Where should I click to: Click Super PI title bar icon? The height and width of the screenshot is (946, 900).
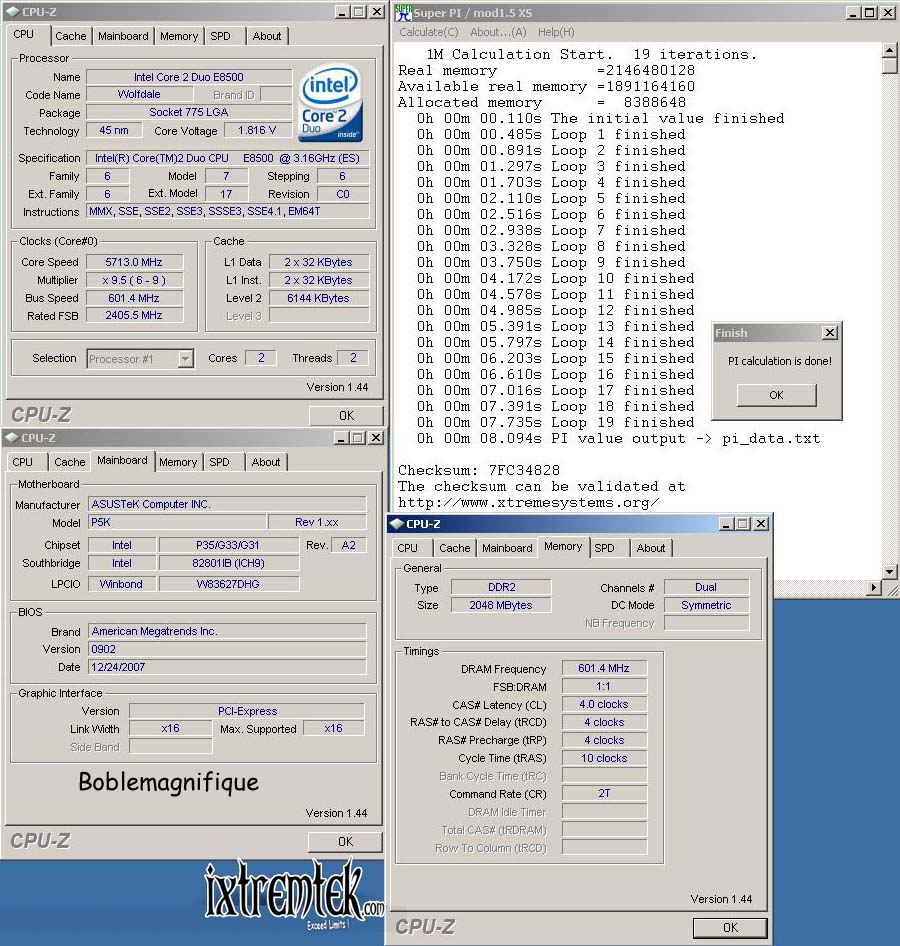pyautogui.click(x=404, y=12)
